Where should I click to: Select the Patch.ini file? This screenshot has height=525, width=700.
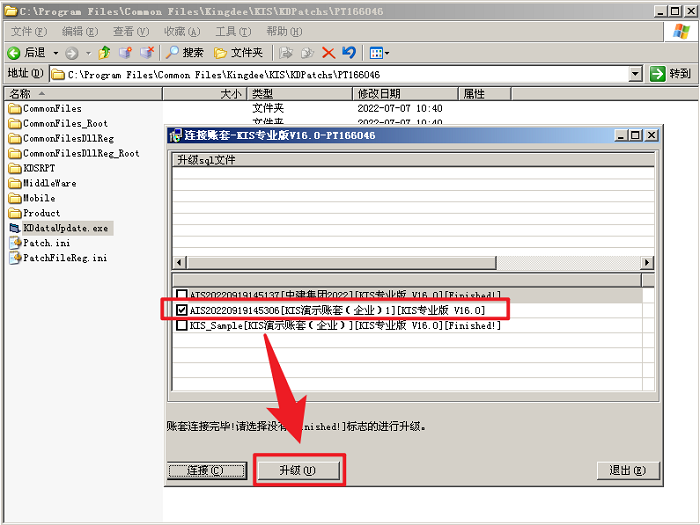point(46,243)
